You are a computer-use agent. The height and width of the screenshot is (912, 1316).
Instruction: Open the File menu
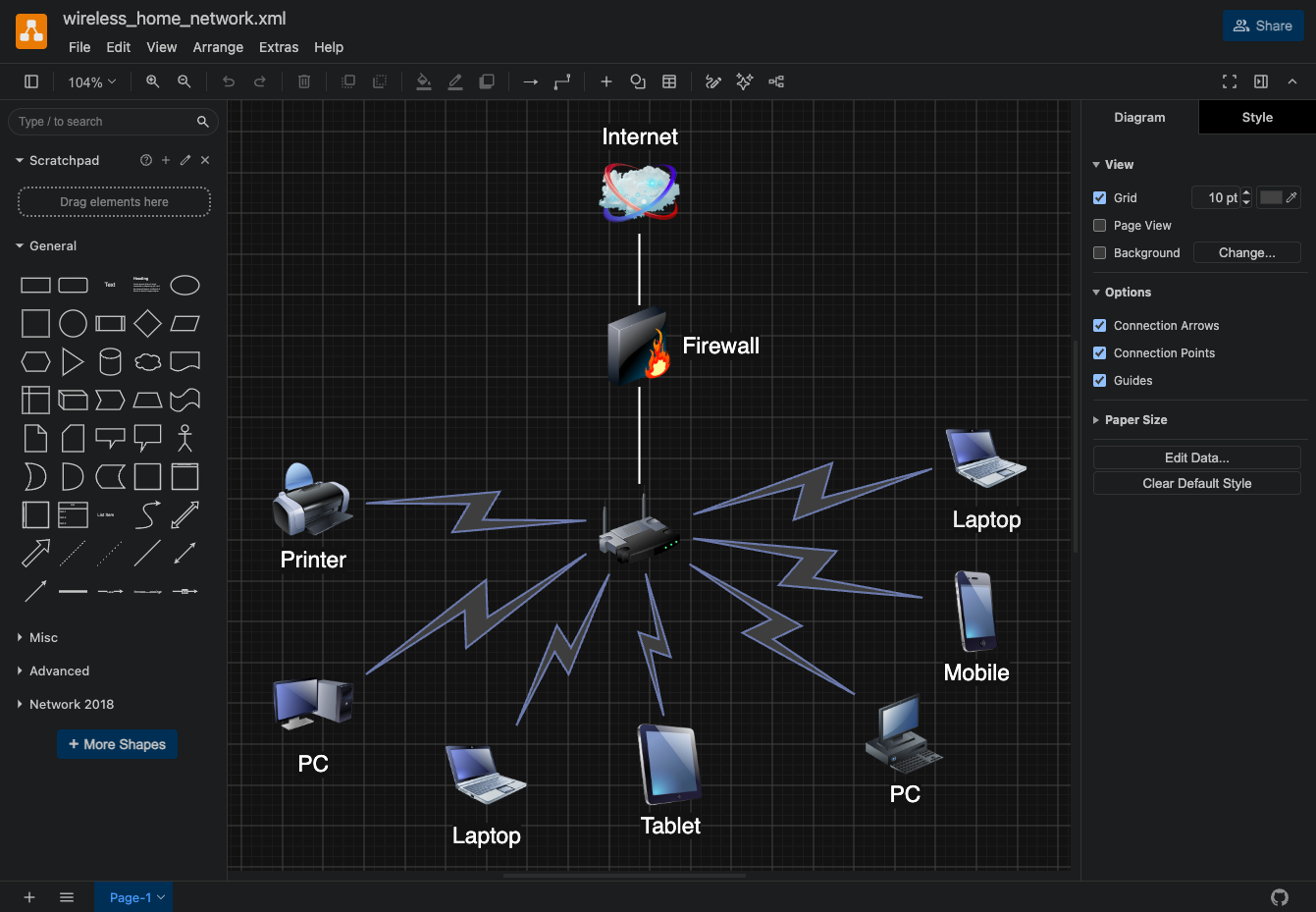(79, 47)
